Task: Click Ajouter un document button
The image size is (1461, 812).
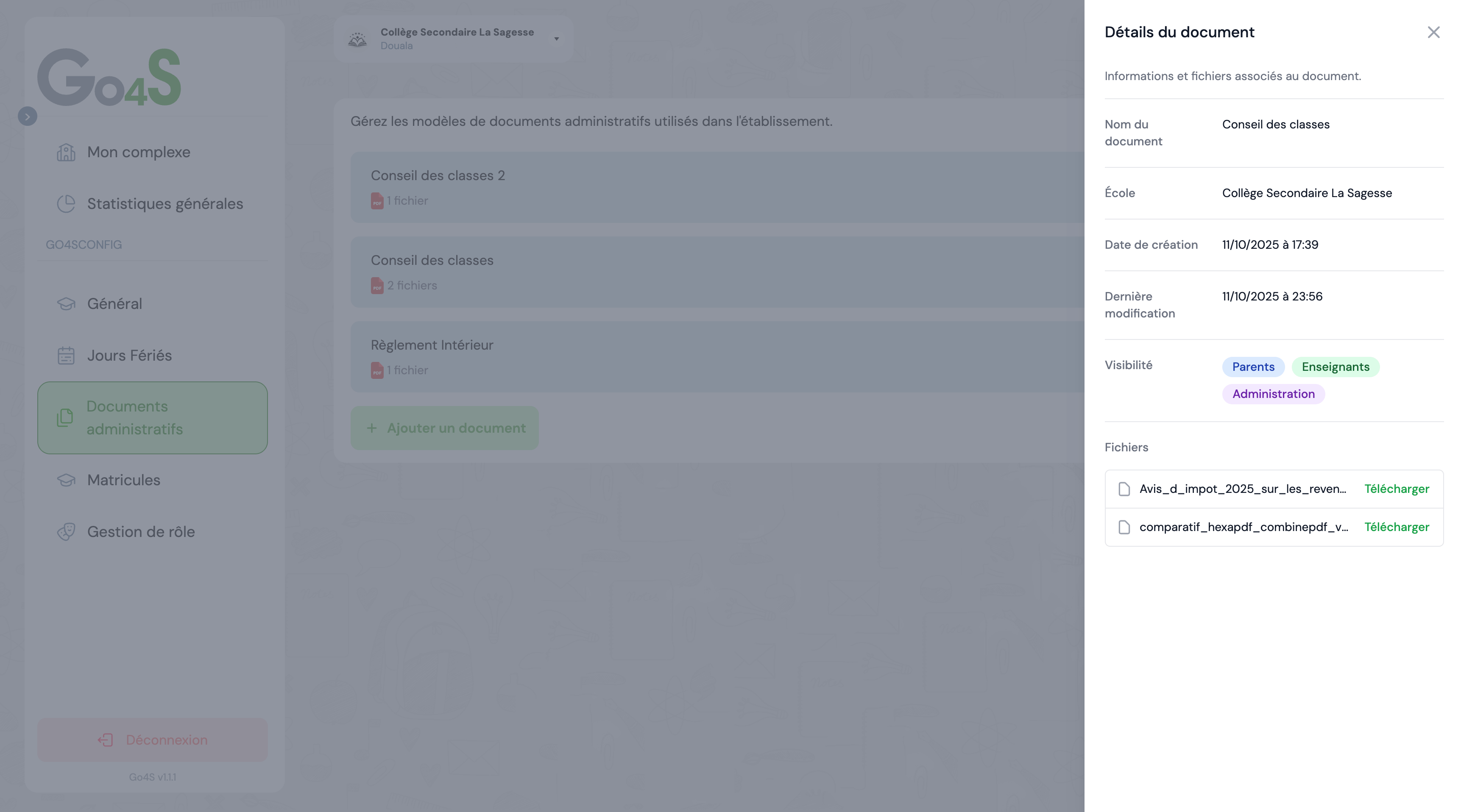Action: tap(445, 428)
